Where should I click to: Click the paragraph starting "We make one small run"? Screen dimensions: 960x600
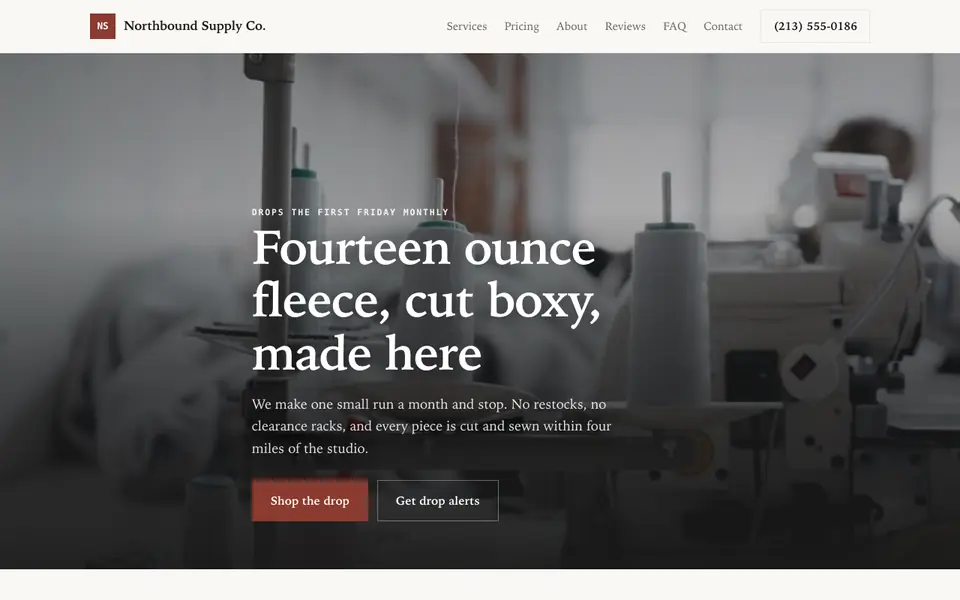432,426
